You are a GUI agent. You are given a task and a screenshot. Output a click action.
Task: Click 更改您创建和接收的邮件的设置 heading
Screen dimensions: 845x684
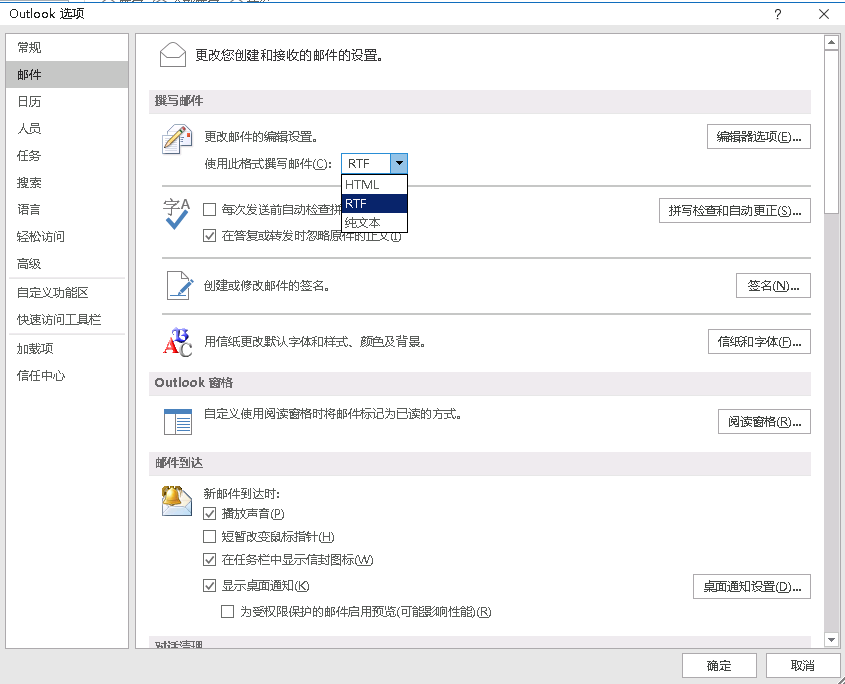(x=289, y=55)
